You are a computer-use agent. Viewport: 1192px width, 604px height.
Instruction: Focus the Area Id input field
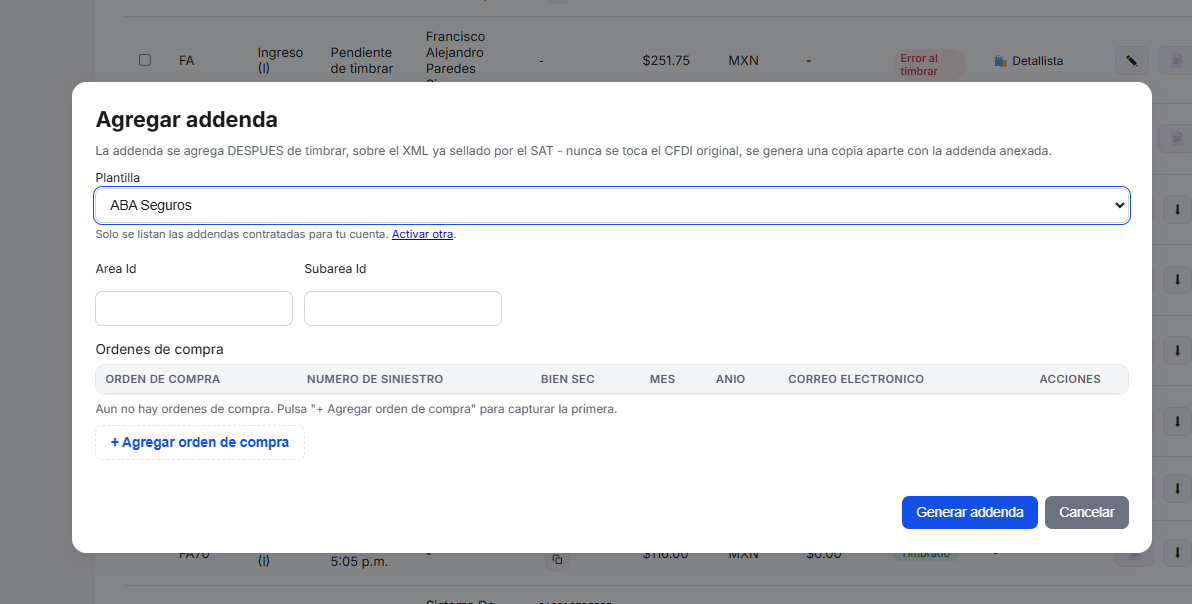point(194,308)
